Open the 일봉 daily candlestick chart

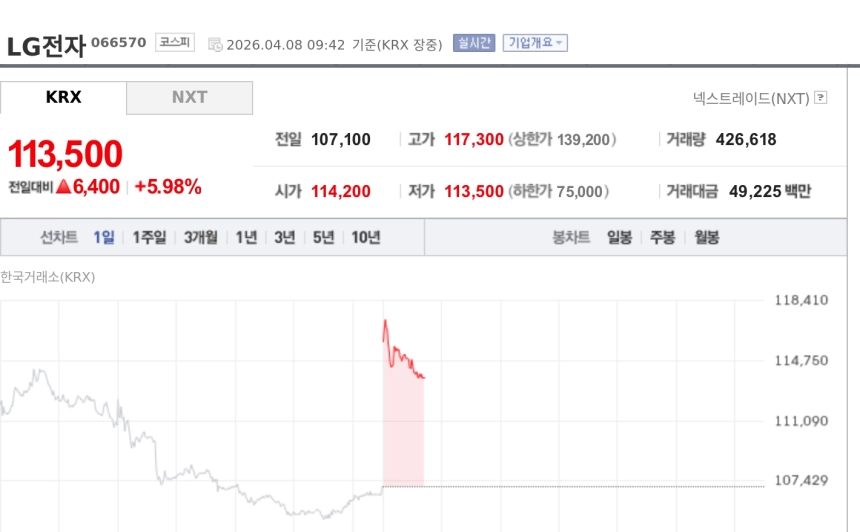pyautogui.click(x=619, y=238)
